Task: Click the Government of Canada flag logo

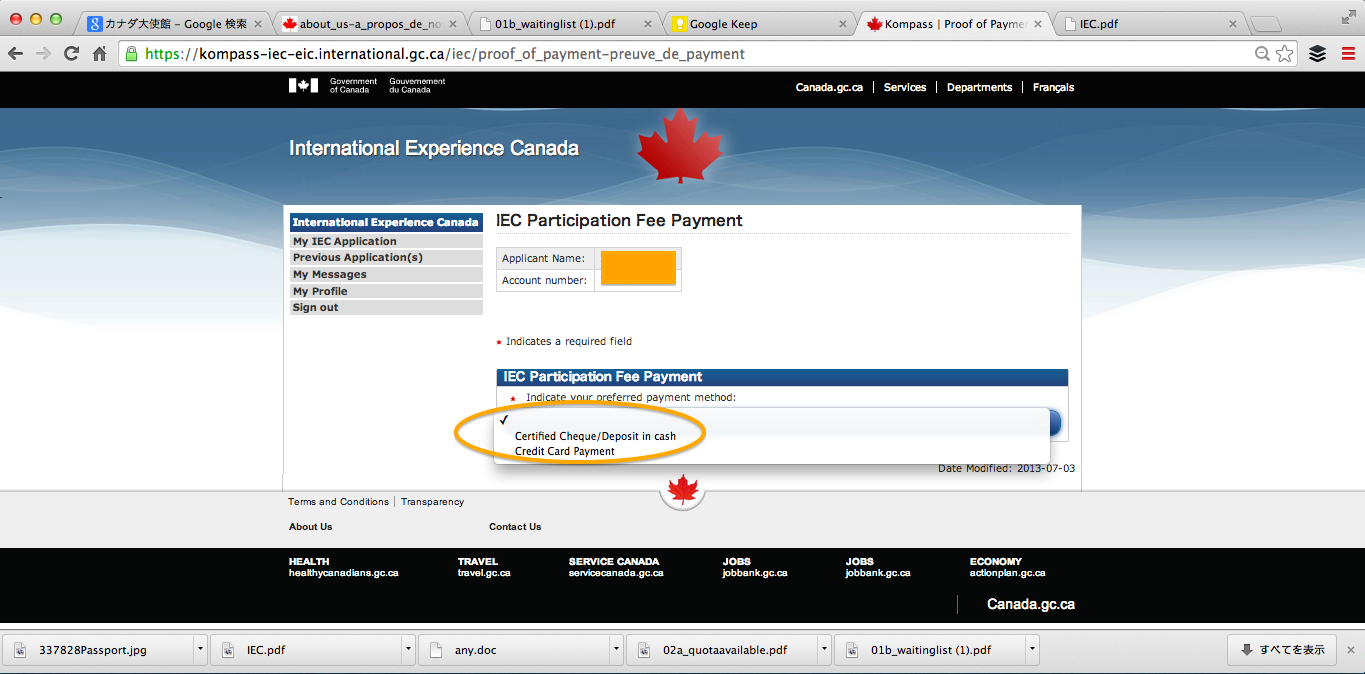Action: (x=304, y=86)
